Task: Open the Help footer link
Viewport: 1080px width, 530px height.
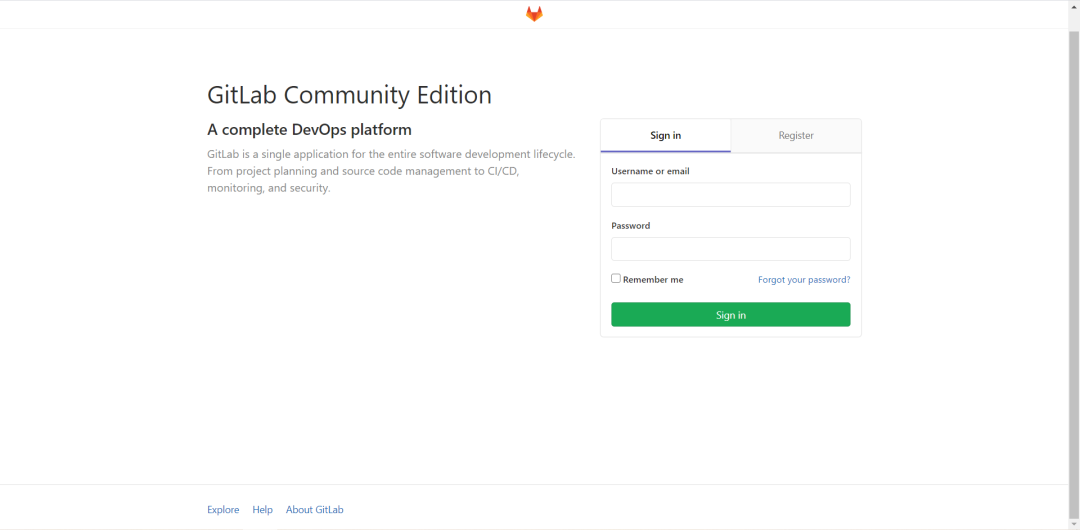Action: (262, 510)
